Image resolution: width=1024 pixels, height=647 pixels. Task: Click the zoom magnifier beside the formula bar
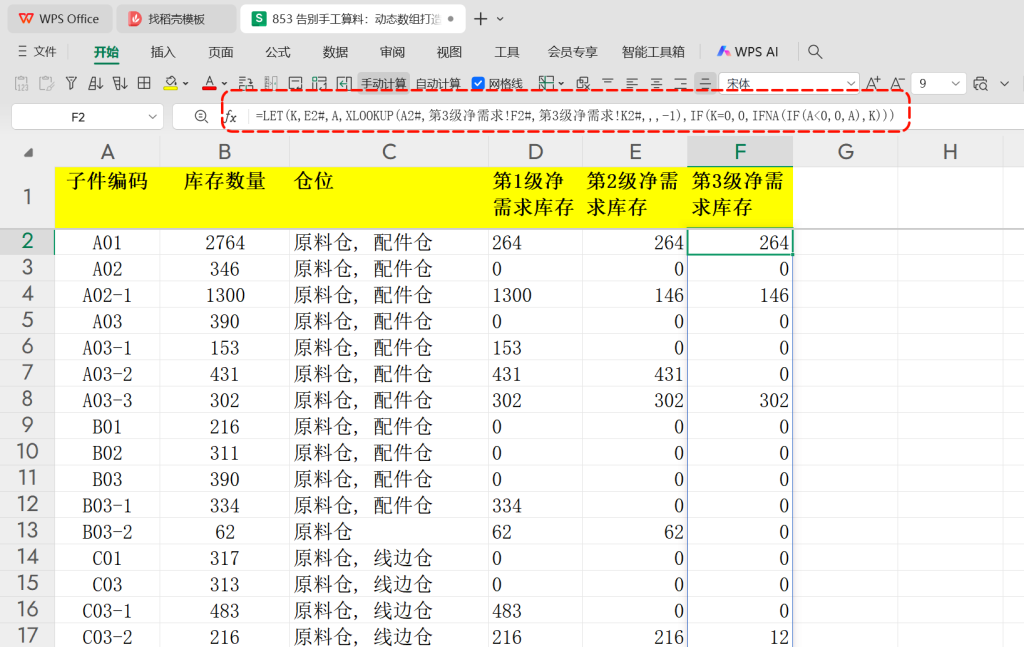(x=201, y=116)
